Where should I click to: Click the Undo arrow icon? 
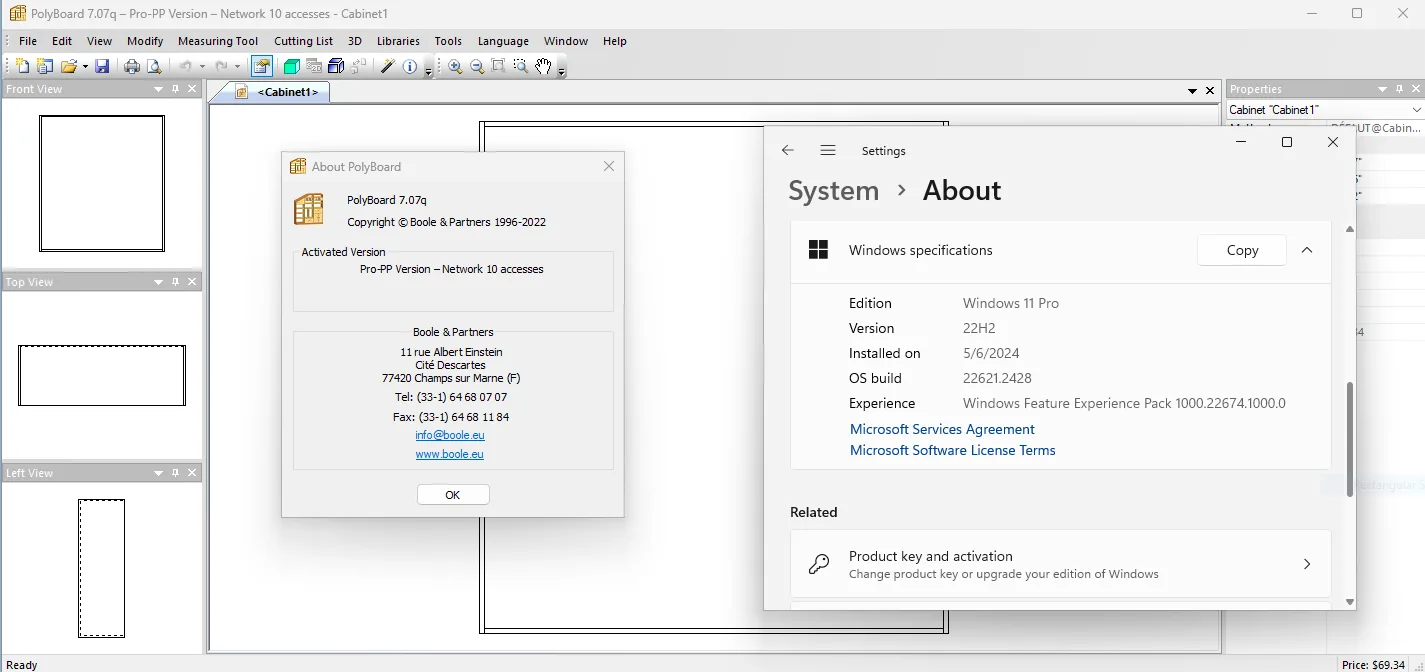click(x=185, y=66)
